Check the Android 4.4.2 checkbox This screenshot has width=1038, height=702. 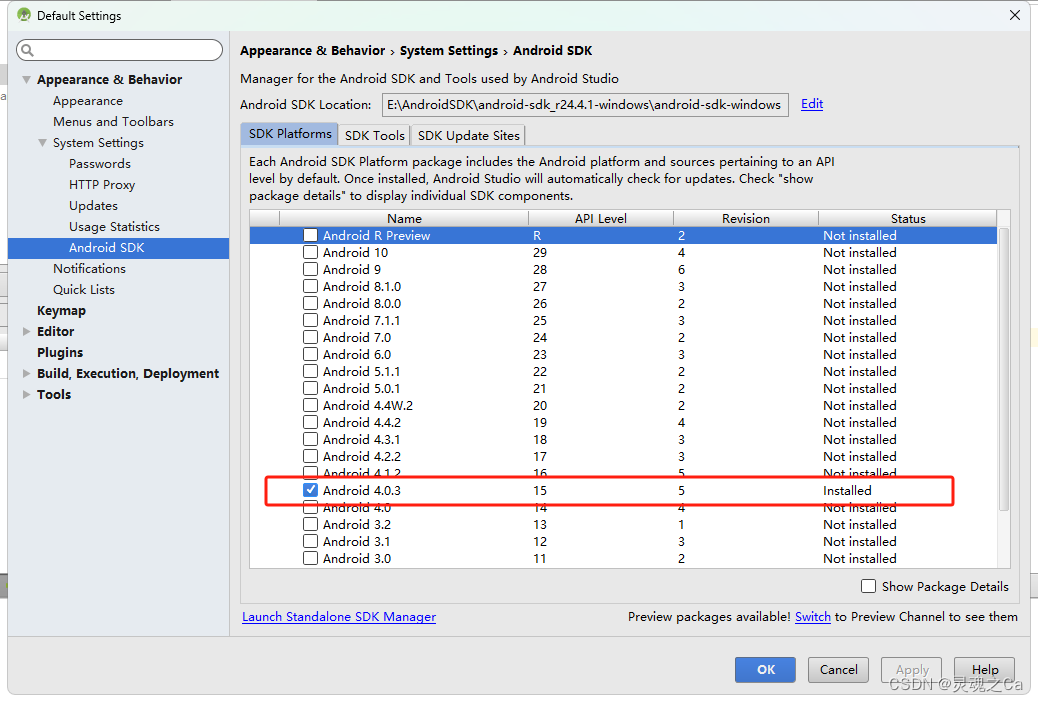pyautogui.click(x=310, y=423)
